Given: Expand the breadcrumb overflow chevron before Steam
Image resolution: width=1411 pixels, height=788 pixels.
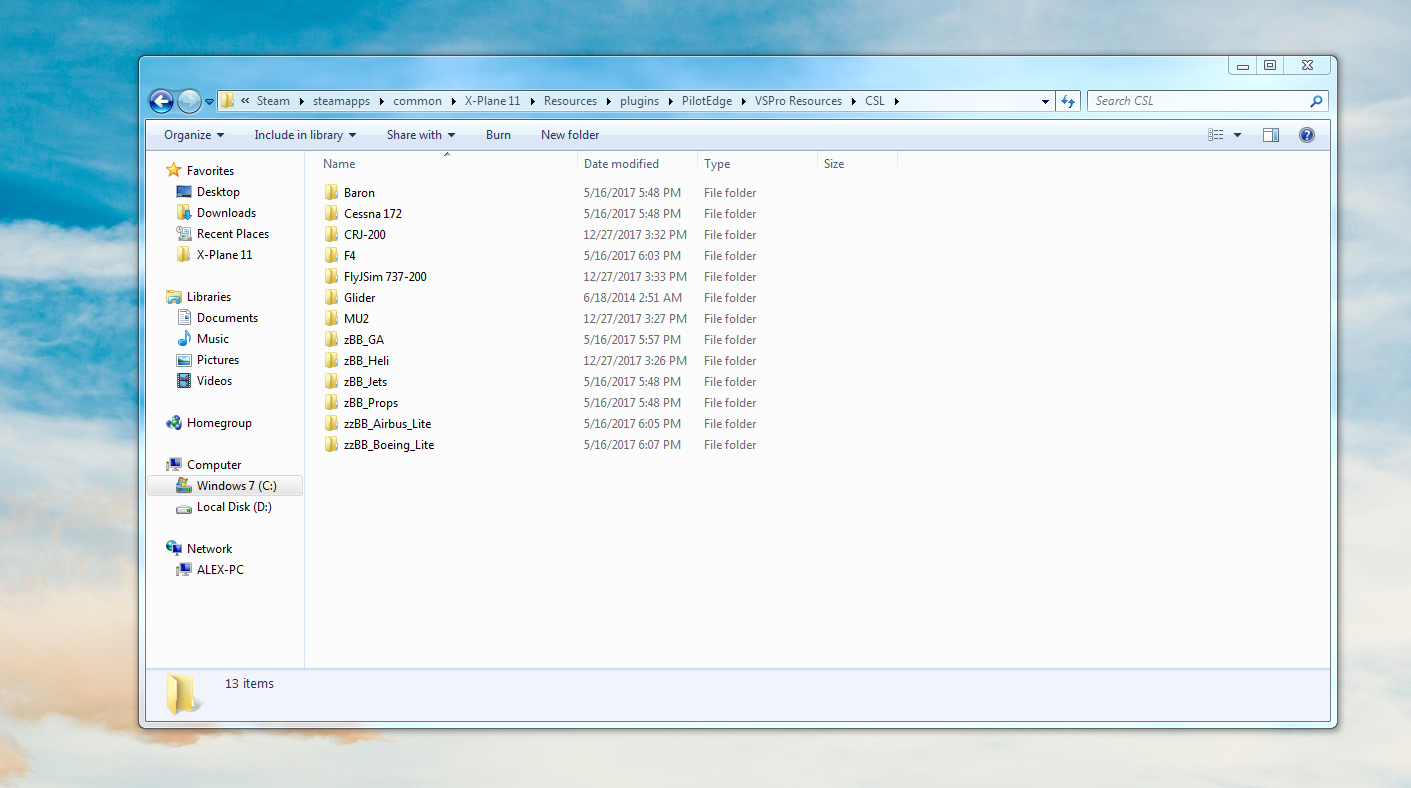Looking at the screenshot, I should (245, 101).
